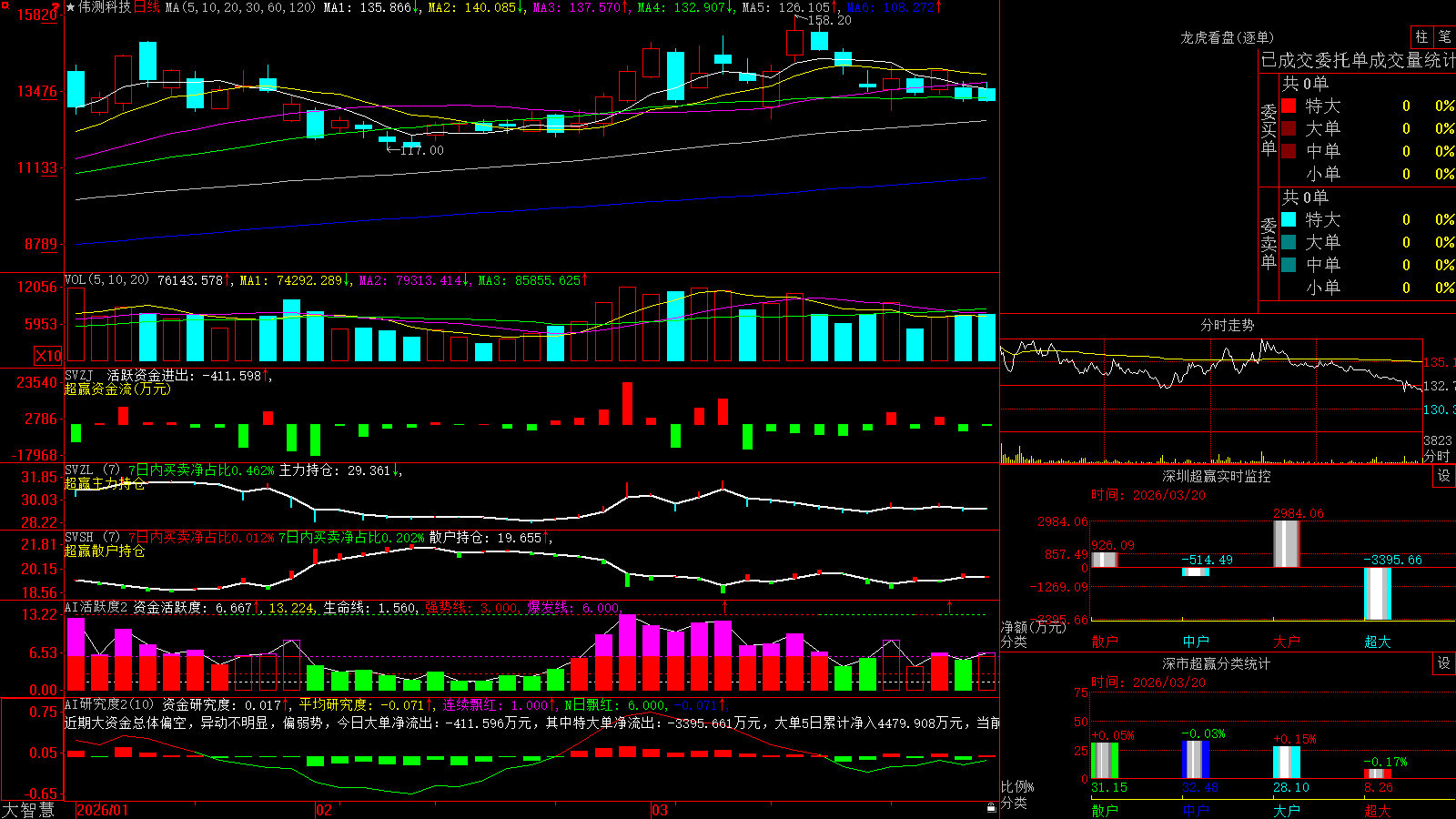
Task: Click the cyan 大户 bar showing 28.10
Action: point(1286,763)
